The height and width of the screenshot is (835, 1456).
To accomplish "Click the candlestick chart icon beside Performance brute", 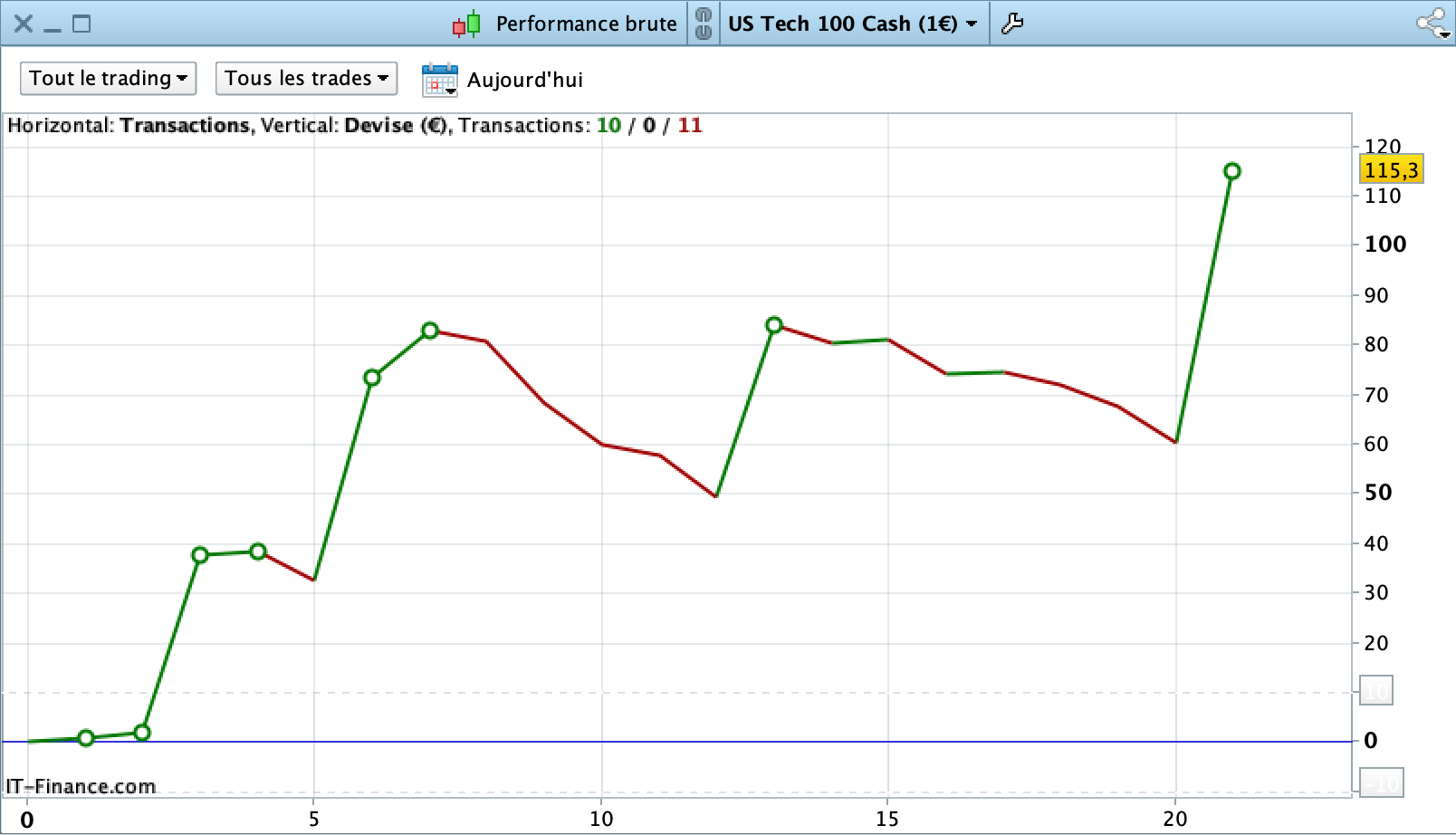I will click(x=466, y=24).
